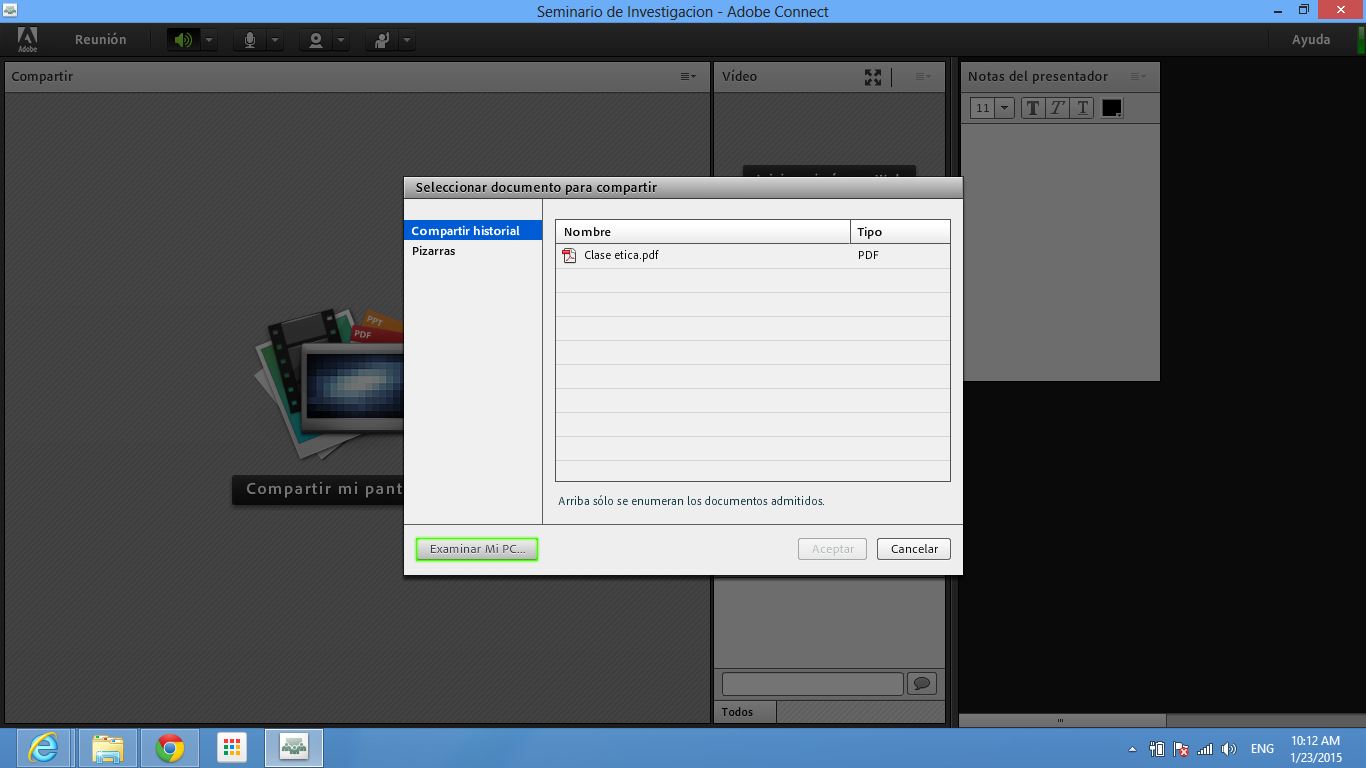Screen dimensions: 1366x768
Task: Open the Vídeo pod options menu
Action: pyautogui.click(x=922, y=76)
